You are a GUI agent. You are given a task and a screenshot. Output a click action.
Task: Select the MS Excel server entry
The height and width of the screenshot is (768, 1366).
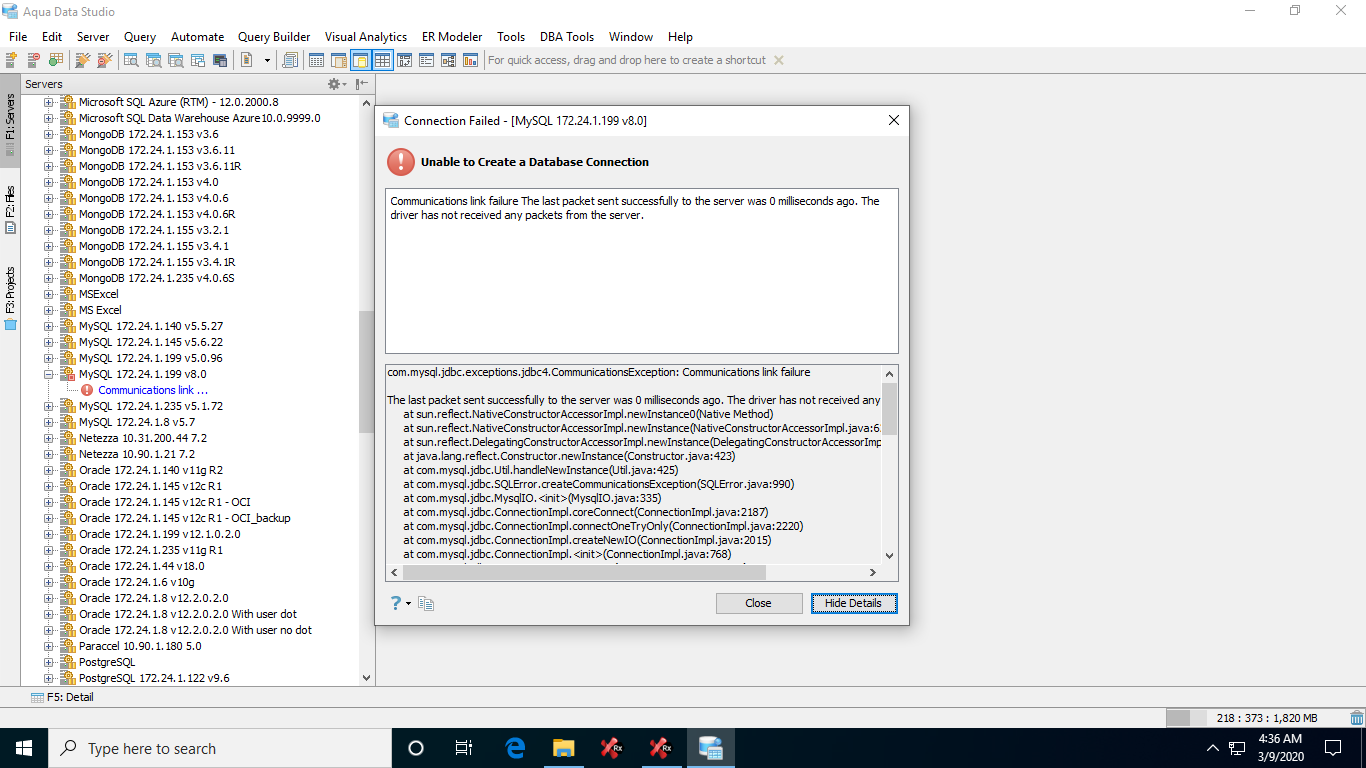(100, 310)
